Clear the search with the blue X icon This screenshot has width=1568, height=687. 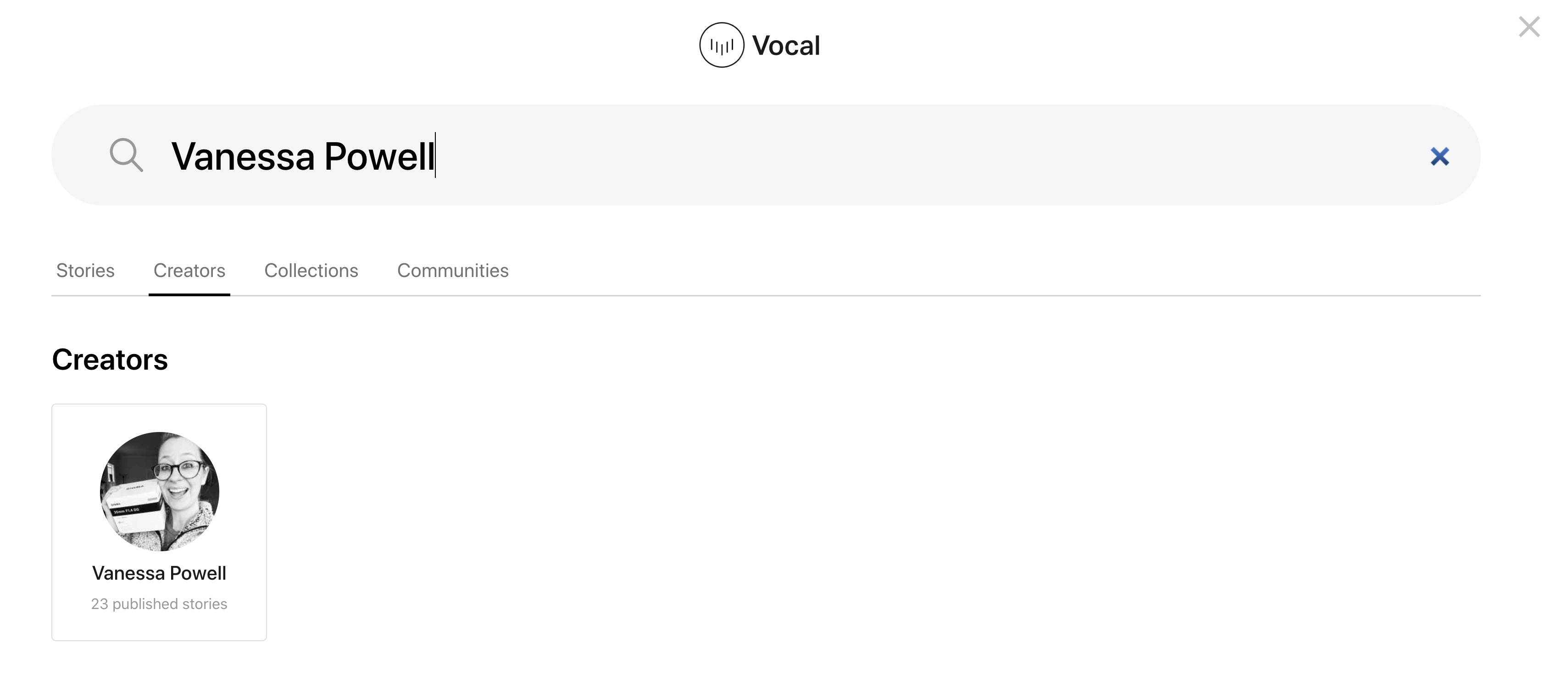click(1440, 156)
